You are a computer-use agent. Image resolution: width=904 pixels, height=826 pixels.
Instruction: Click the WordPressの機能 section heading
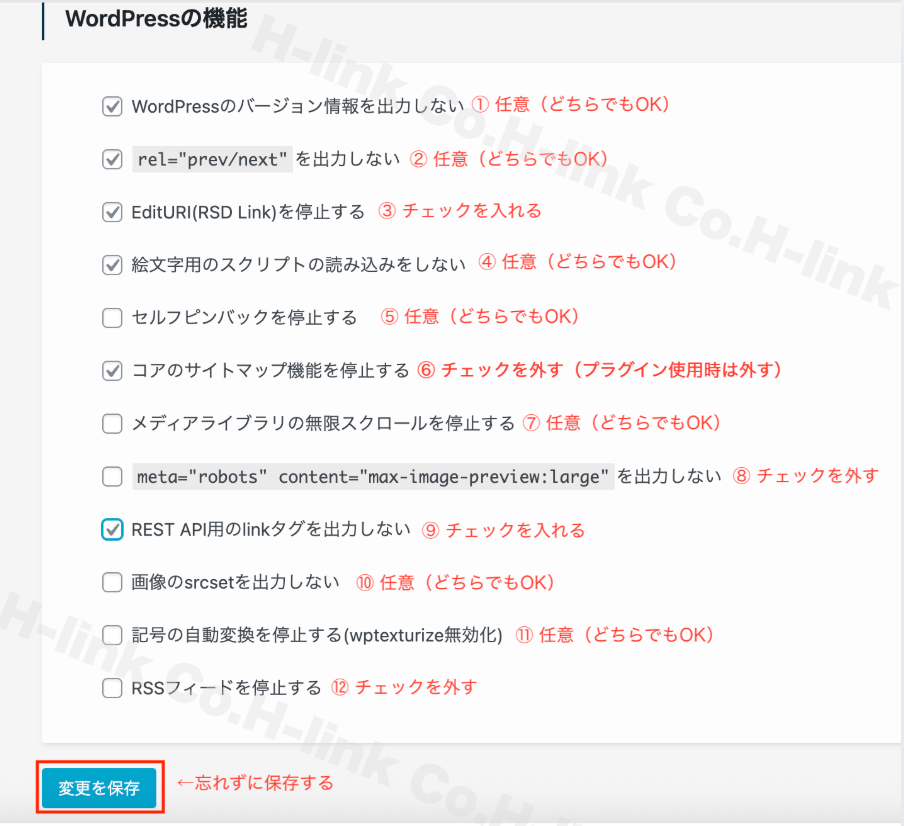155,17
